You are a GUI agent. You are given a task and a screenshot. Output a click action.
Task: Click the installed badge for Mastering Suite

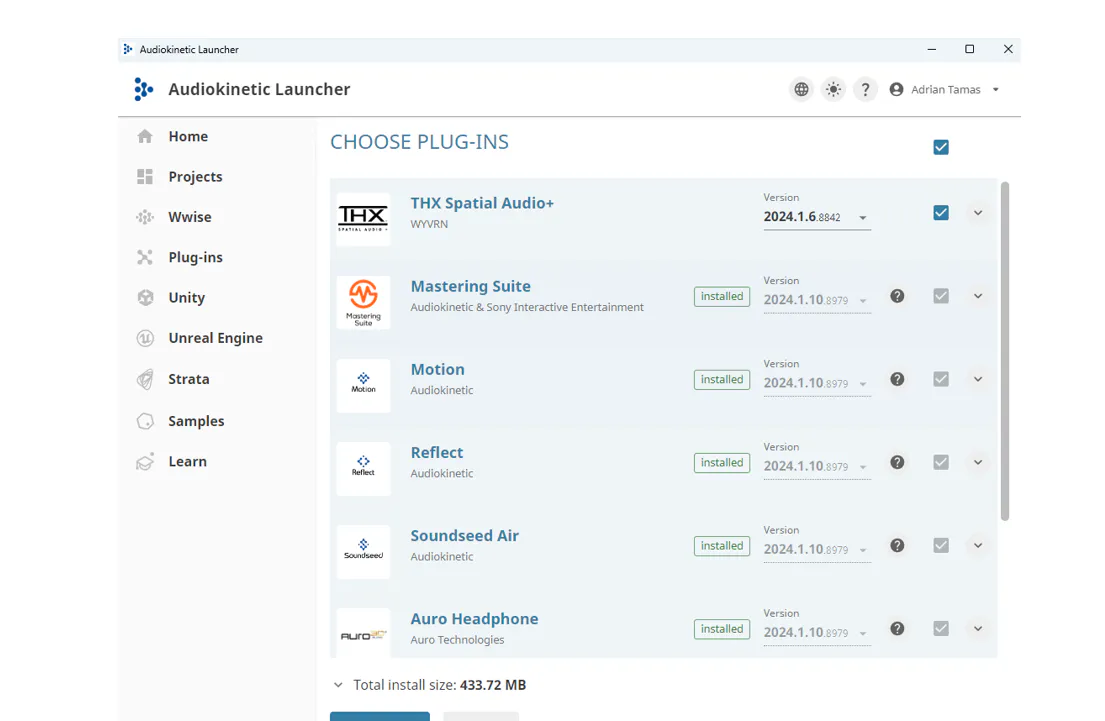[722, 296]
